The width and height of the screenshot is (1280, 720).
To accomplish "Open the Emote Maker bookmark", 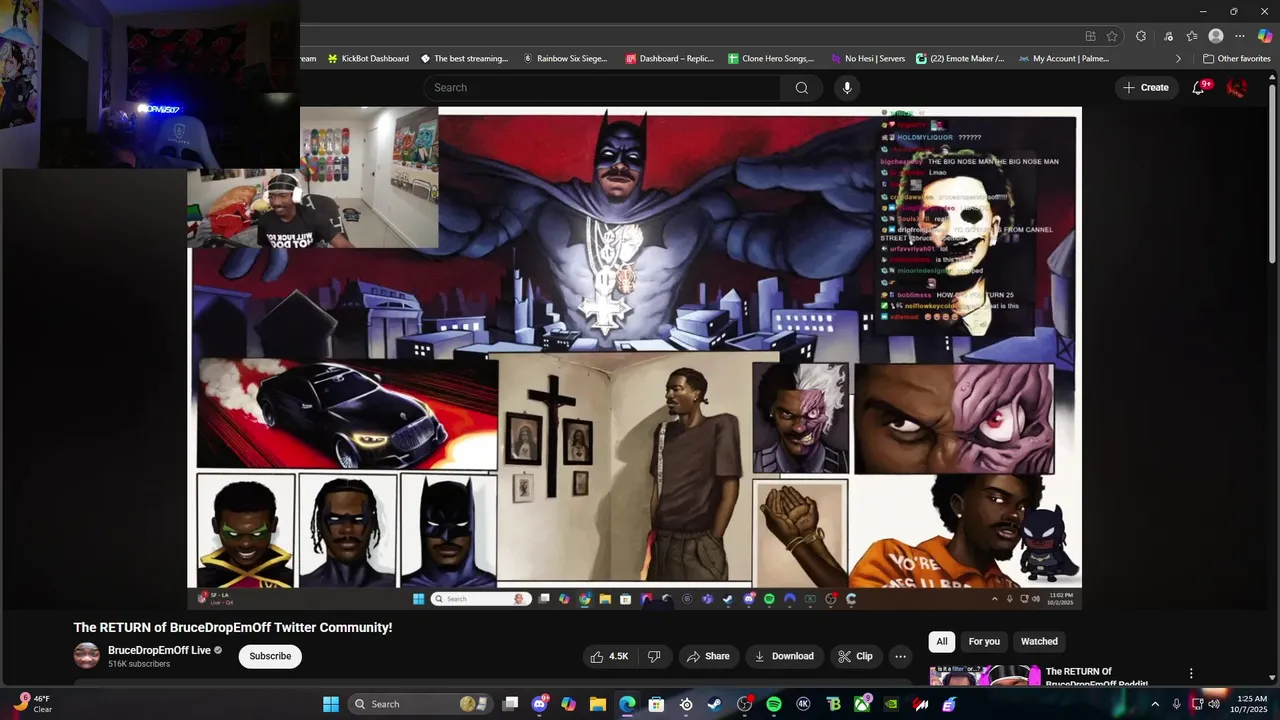I will click(x=960, y=59).
